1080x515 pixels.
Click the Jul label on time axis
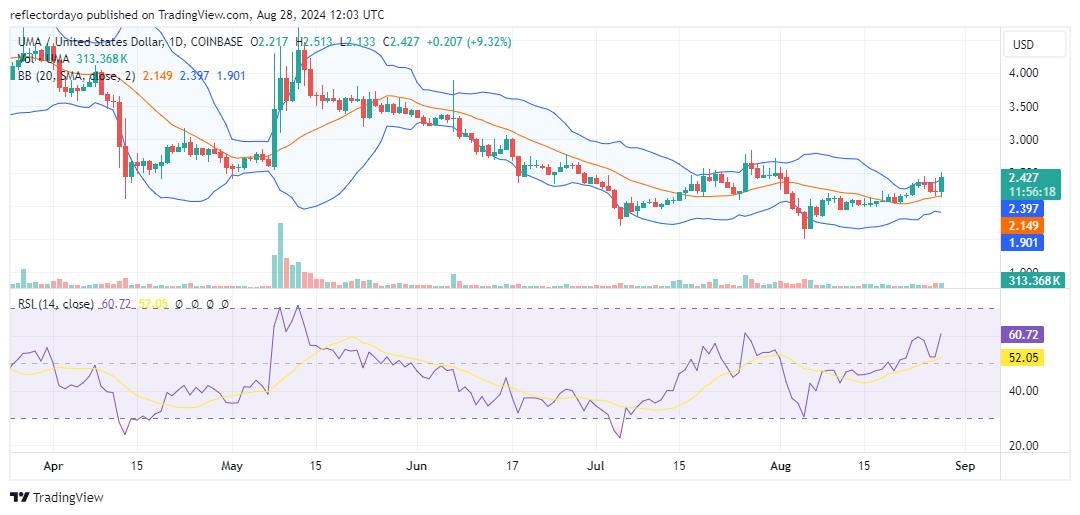596,465
